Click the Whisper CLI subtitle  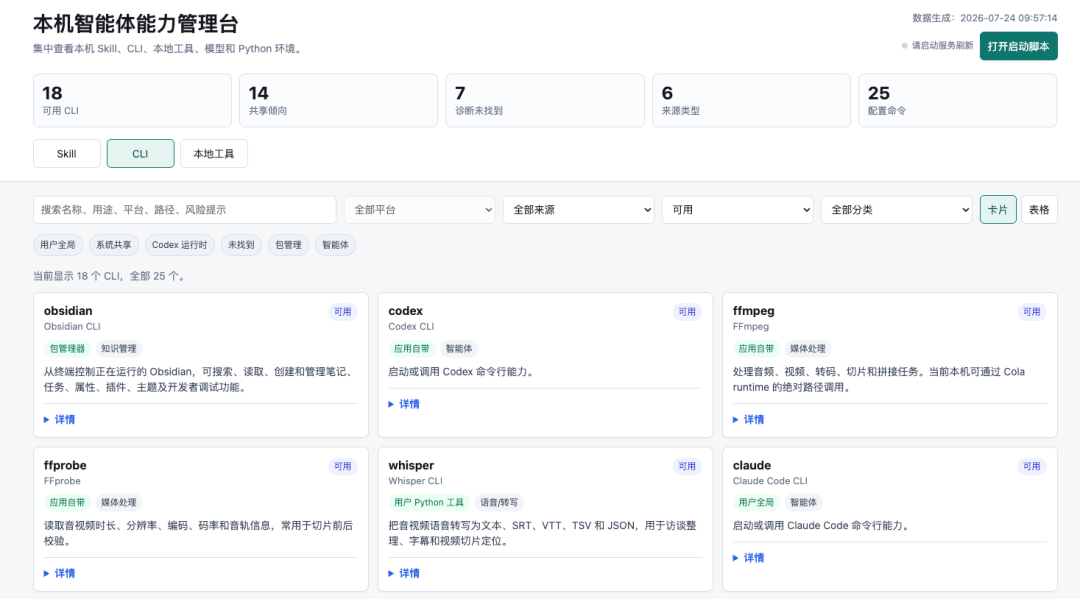(x=415, y=481)
